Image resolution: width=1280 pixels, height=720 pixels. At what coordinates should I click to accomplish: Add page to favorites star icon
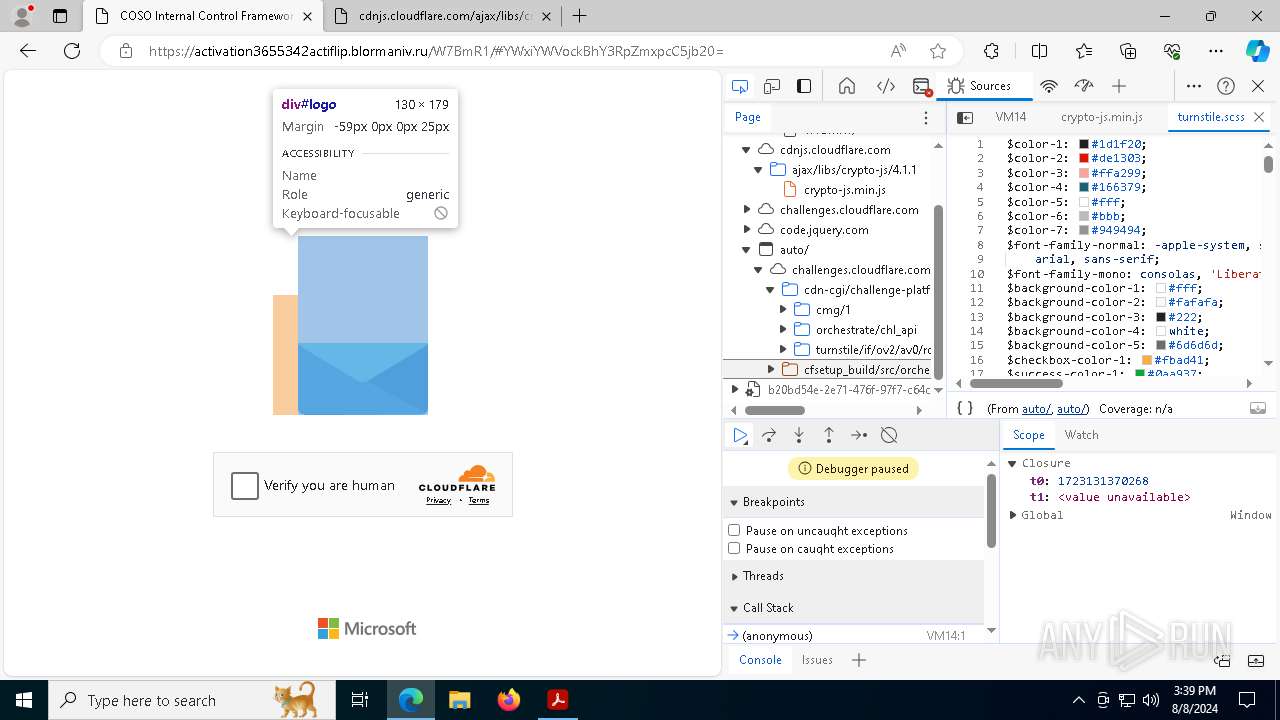(937, 51)
